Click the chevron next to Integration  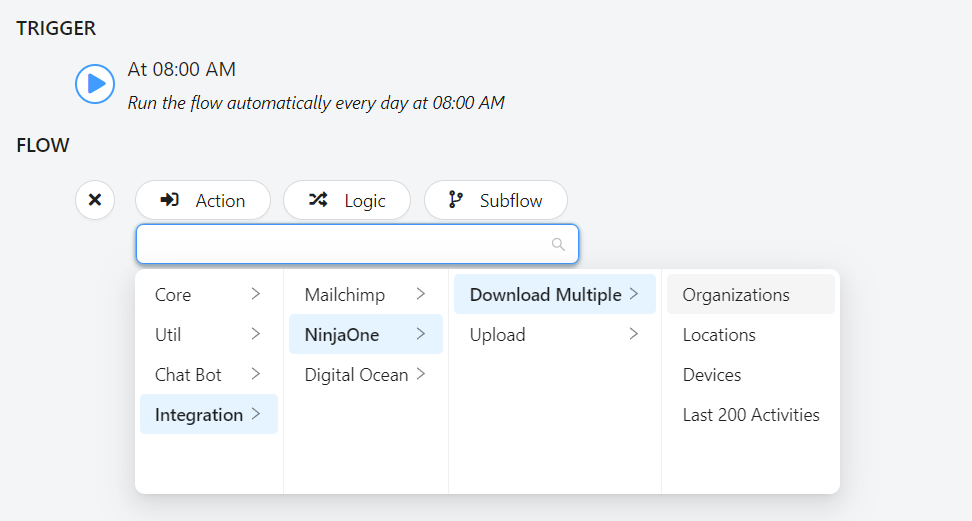(255, 414)
